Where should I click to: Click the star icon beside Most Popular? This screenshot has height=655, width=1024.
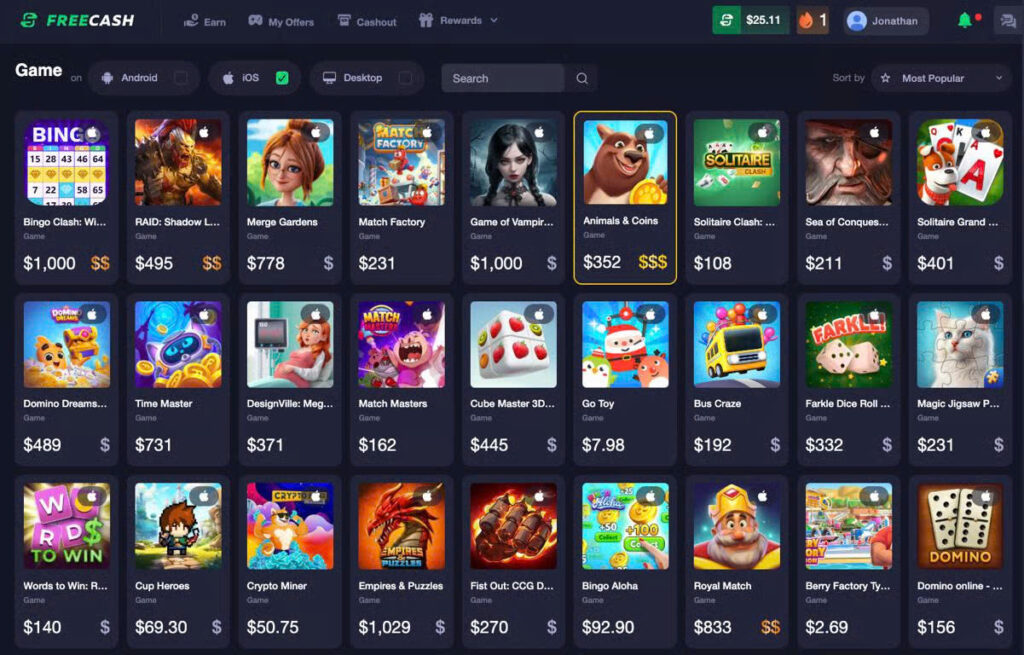(885, 78)
